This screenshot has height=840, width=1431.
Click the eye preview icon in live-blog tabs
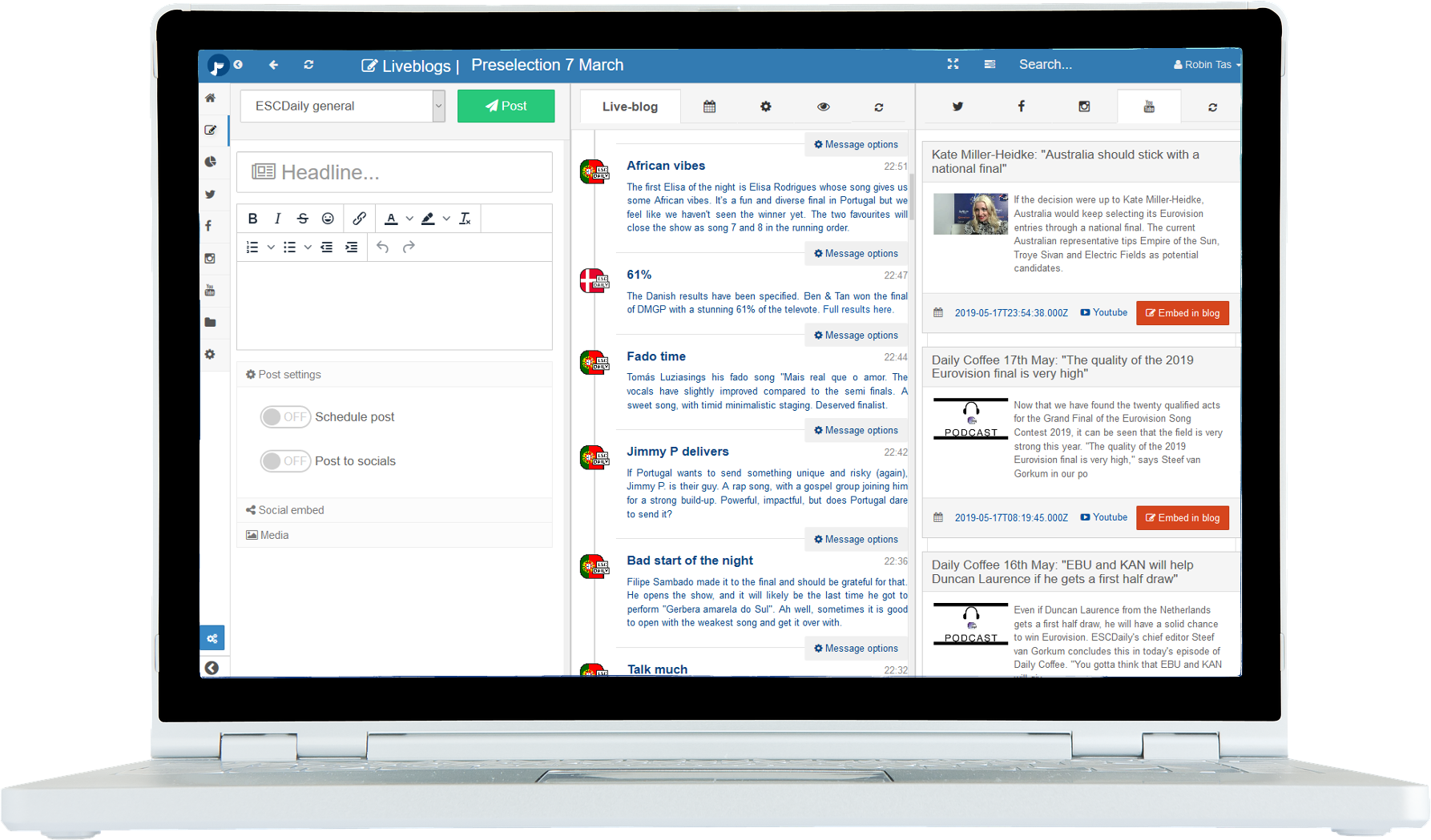pyautogui.click(x=823, y=107)
